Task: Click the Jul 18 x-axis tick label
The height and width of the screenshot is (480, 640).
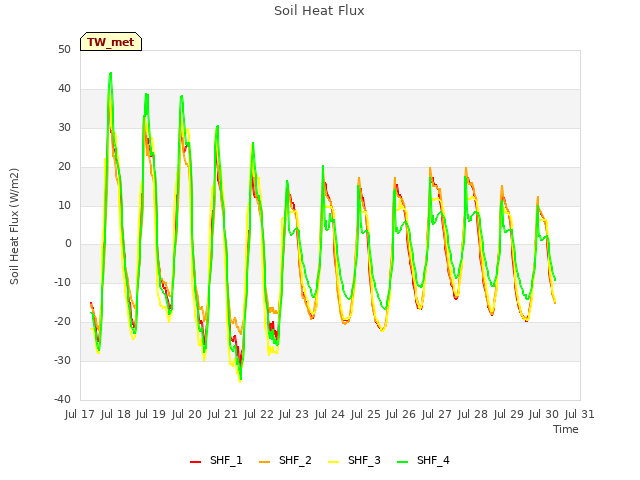Action: 116,414
